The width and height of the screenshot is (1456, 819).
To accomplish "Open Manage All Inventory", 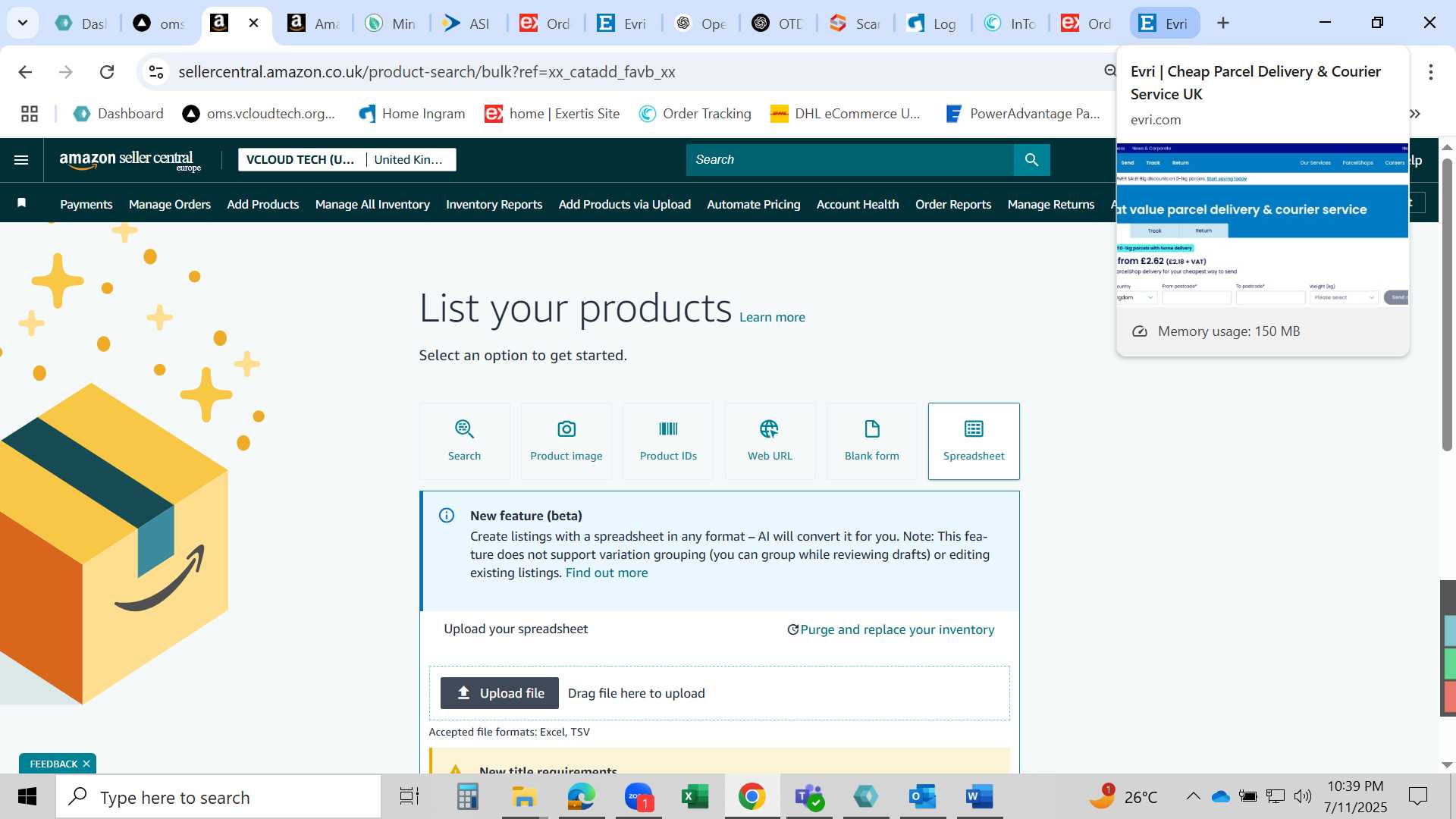I will (x=372, y=204).
